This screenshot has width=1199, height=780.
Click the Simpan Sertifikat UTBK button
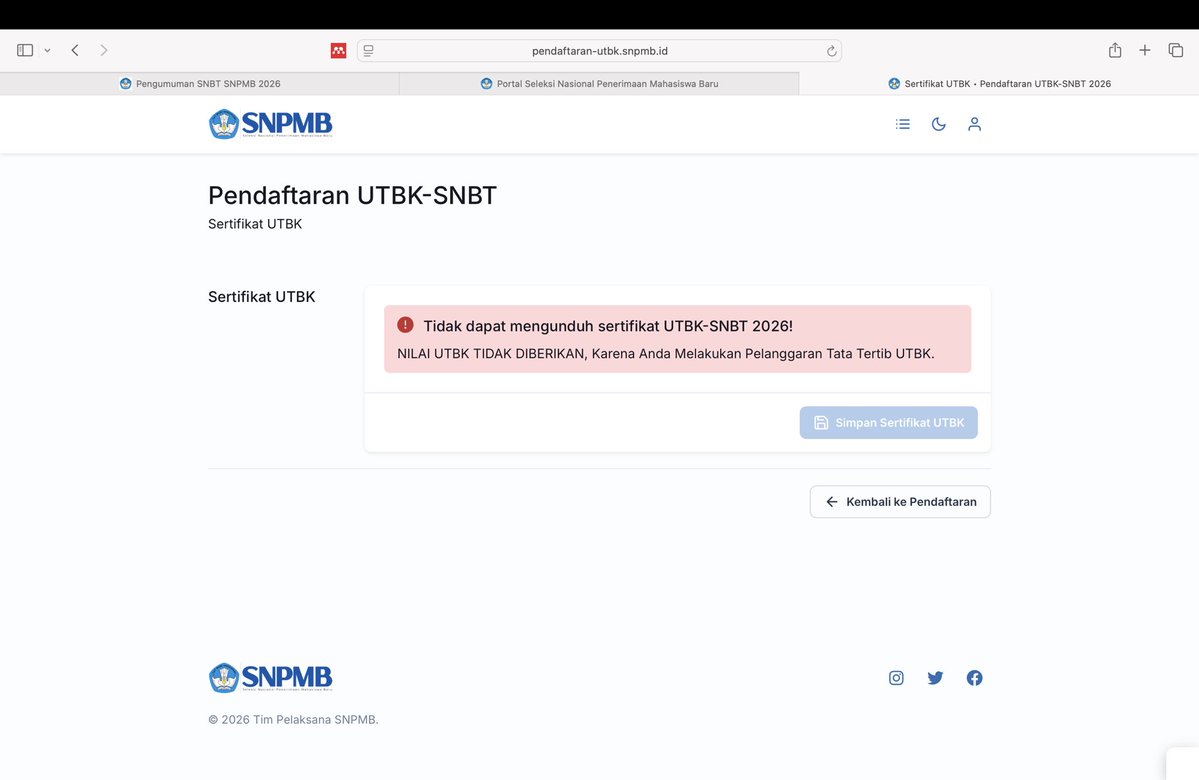889,422
